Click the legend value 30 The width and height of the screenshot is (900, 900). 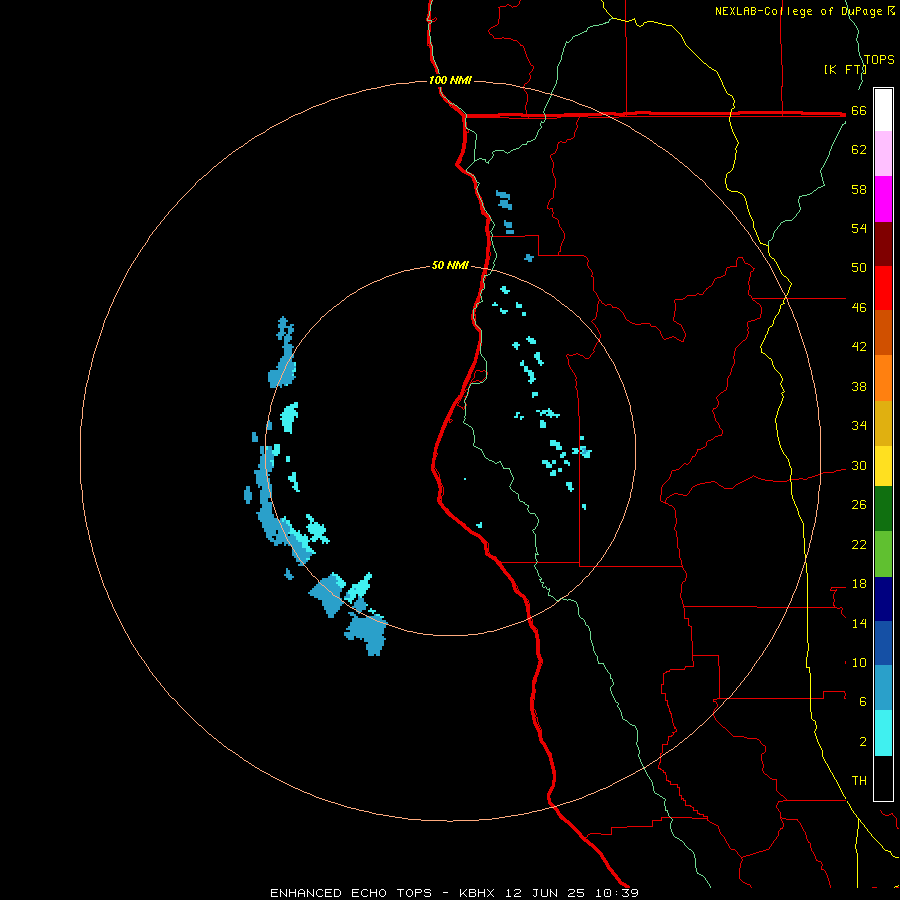click(859, 465)
